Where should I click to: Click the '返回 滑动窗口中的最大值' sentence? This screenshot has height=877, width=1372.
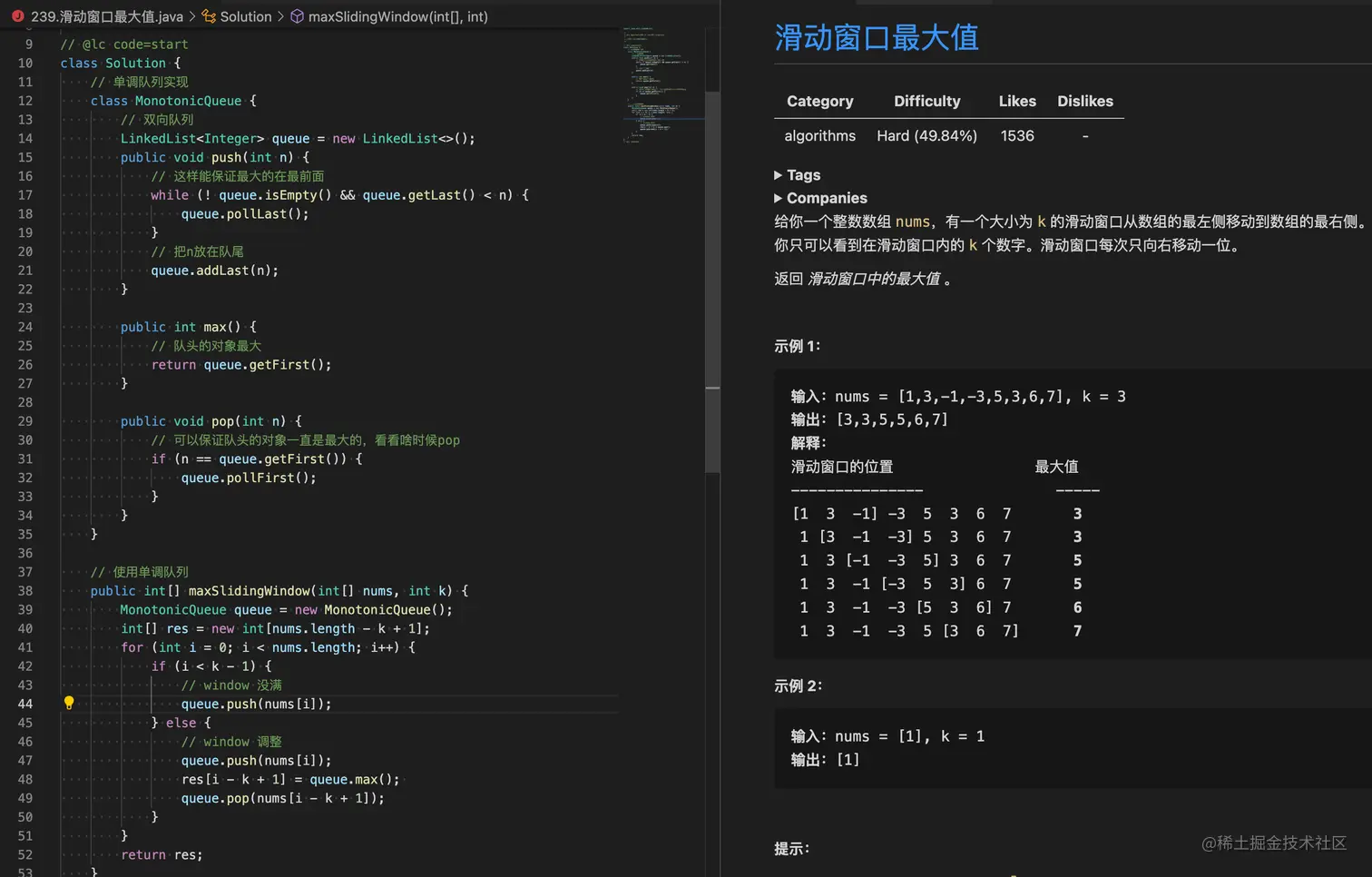click(x=863, y=280)
